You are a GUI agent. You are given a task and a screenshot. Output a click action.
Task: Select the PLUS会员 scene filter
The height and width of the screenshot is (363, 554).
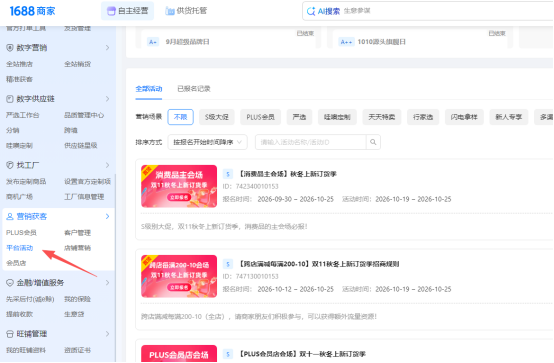[260, 117]
